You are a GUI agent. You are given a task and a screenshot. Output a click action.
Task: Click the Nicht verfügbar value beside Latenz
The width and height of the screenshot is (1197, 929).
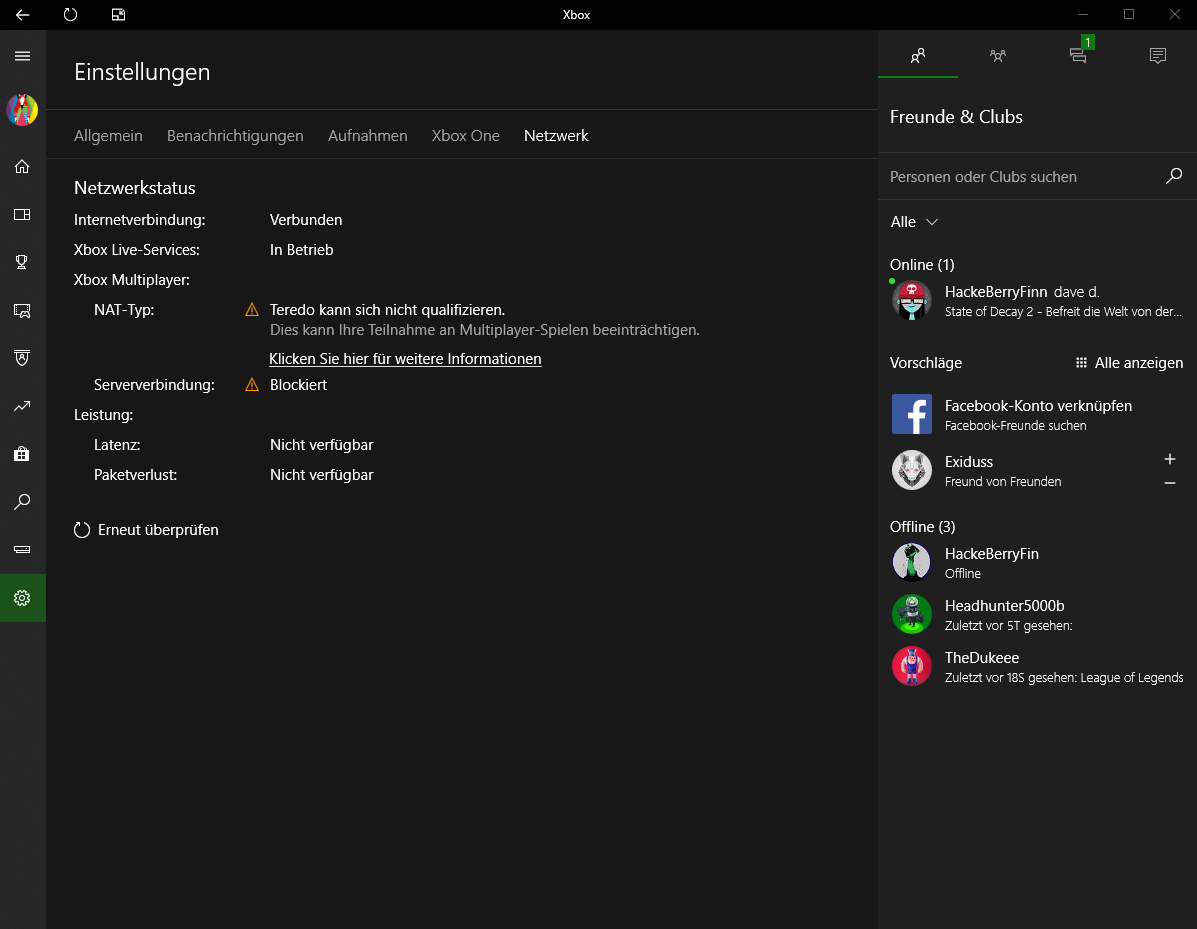[x=321, y=445]
